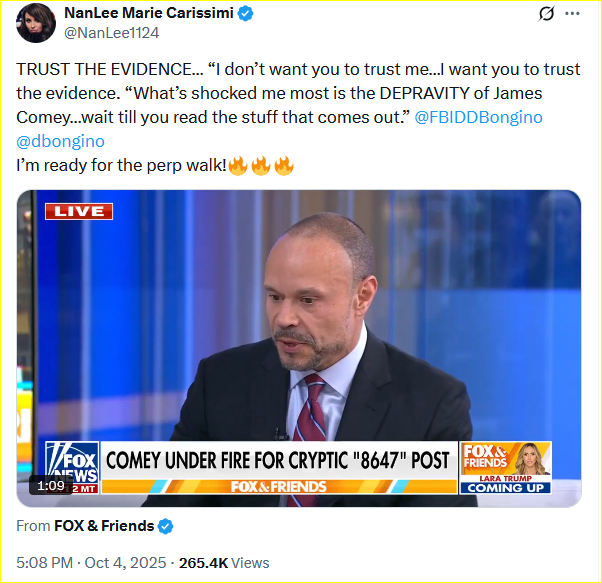Click the fire emojis in the tweet

[261, 166]
